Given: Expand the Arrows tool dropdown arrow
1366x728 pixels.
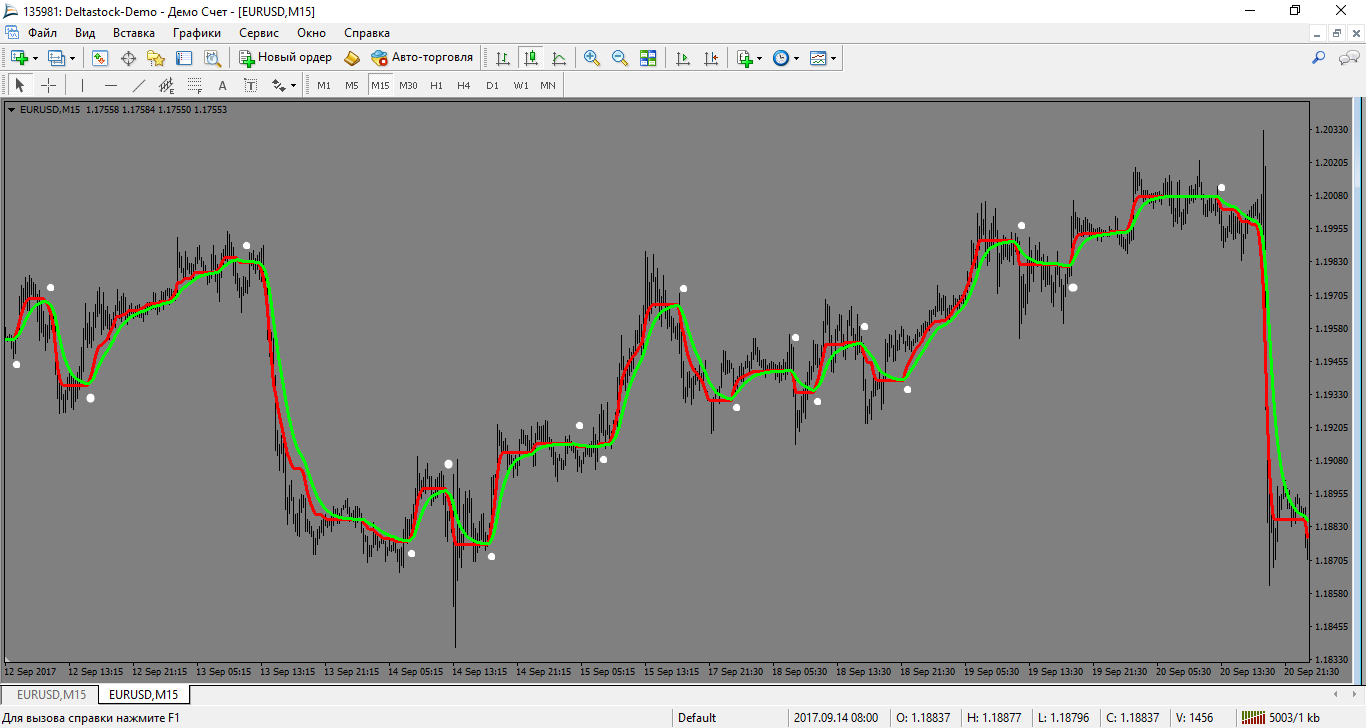Looking at the screenshot, I should click(x=293, y=85).
